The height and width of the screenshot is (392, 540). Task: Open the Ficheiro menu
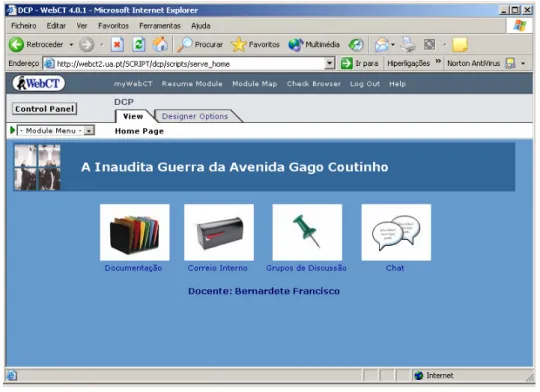pos(24,26)
